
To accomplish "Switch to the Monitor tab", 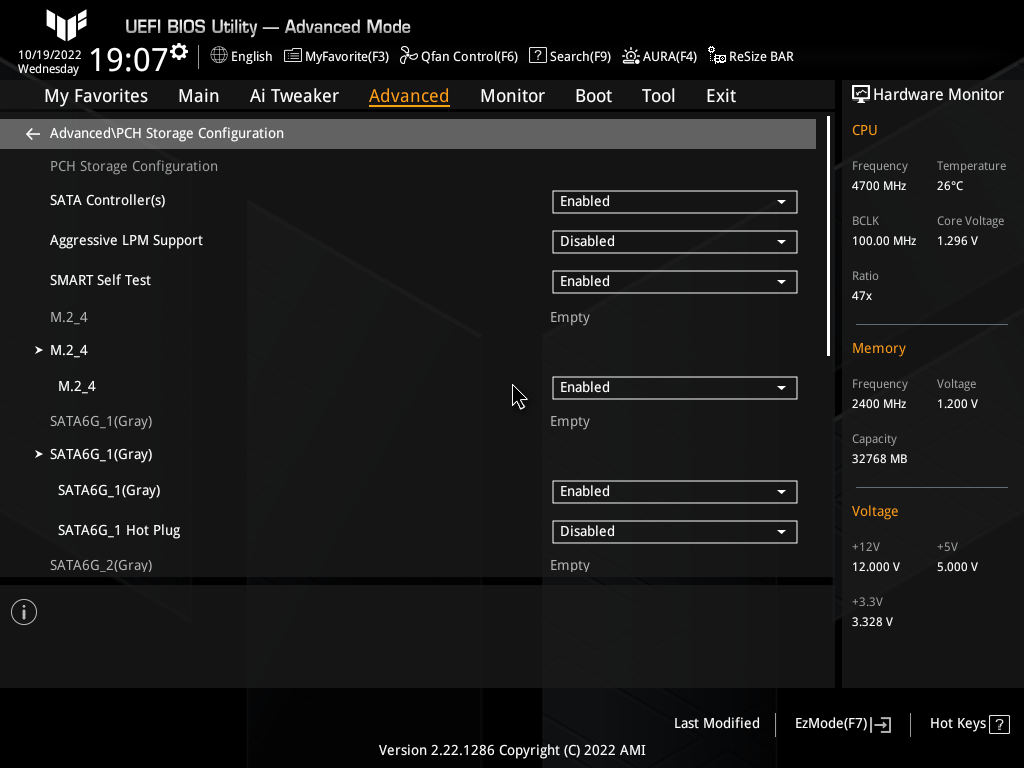I will click(512, 95).
